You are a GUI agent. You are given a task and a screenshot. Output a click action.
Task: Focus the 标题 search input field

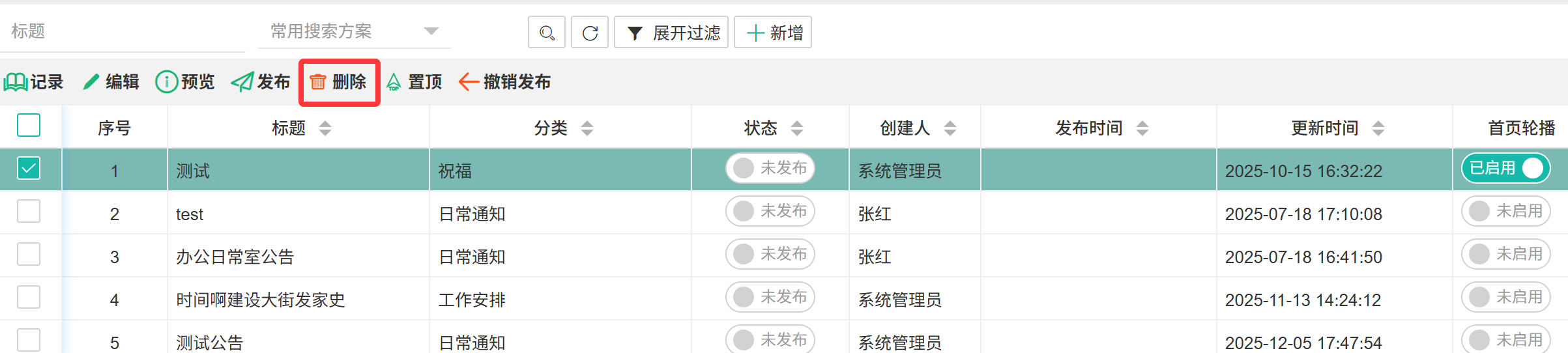[x=124, y=31]
